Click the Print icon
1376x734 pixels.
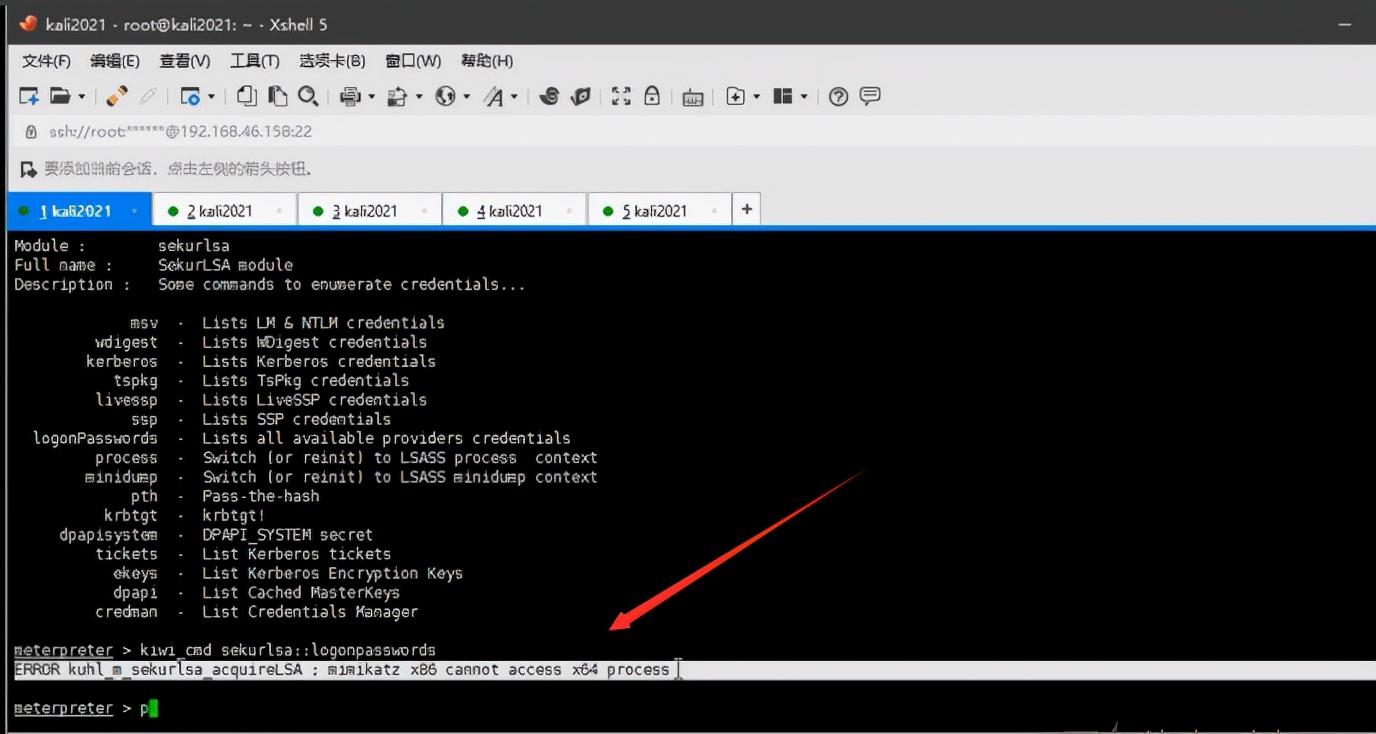[350, 96]
